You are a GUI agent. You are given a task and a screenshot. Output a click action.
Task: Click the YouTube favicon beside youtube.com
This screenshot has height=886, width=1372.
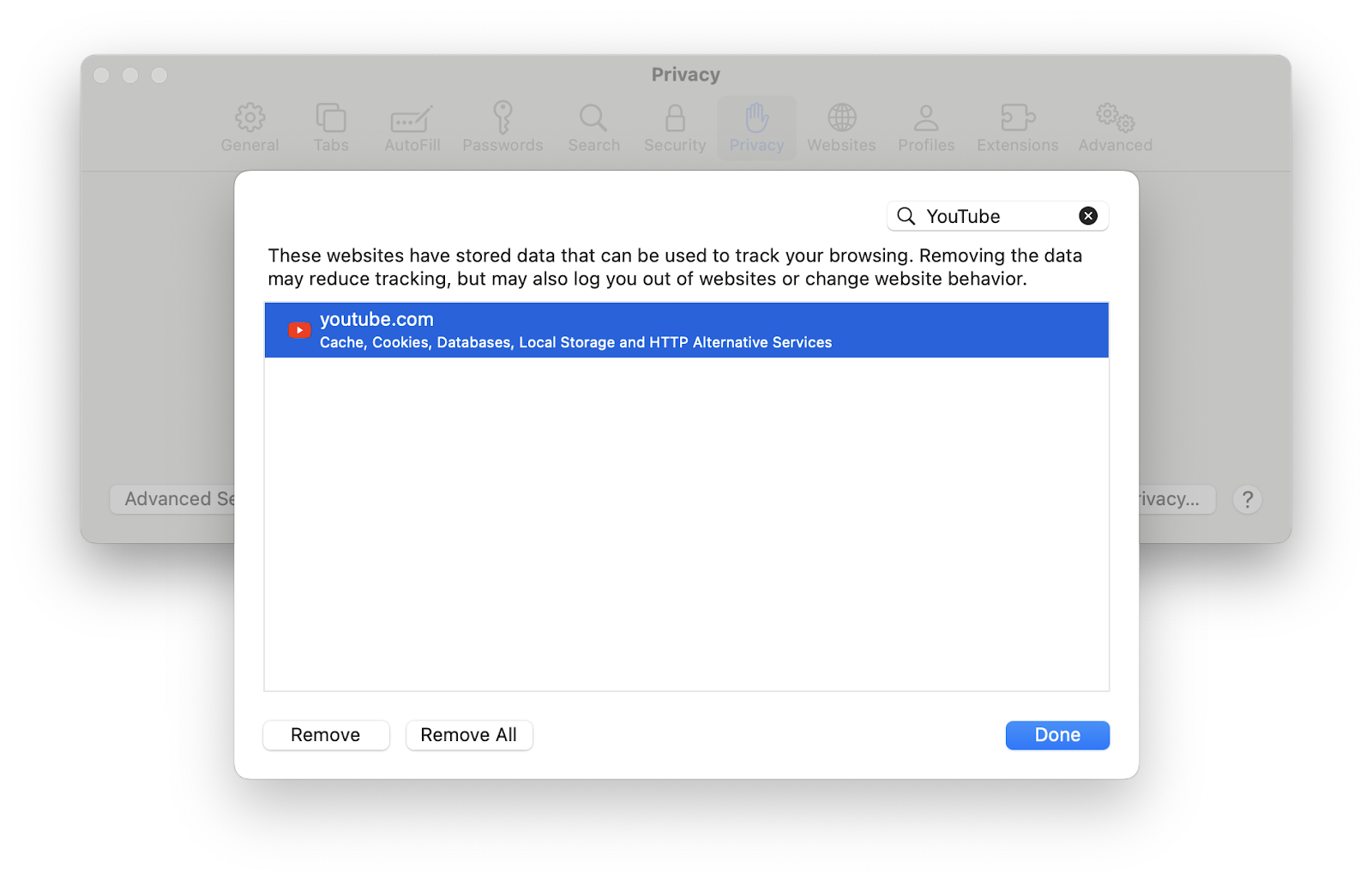point(298,329)
